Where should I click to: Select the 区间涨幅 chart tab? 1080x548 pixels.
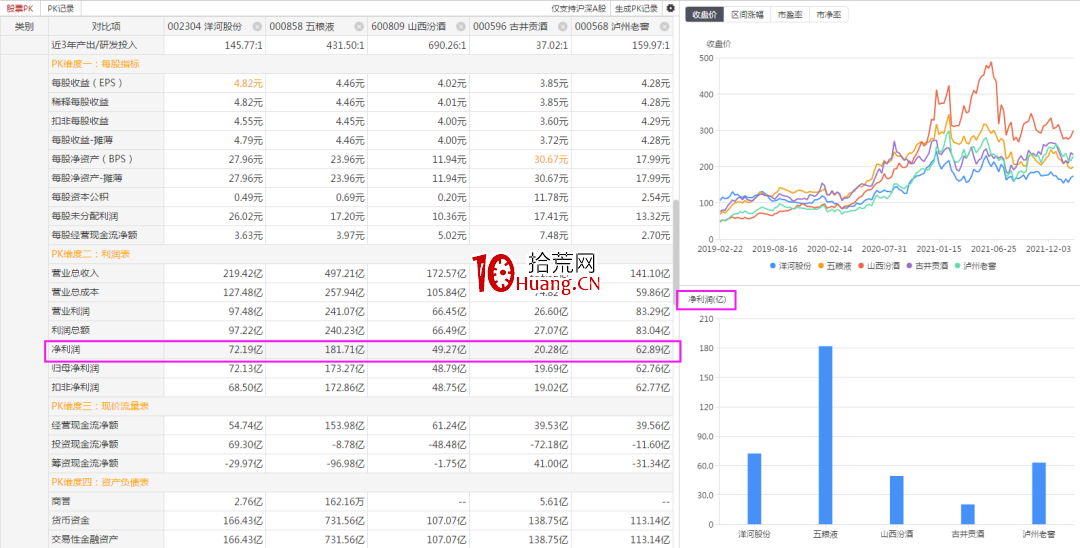coord(747,14)
